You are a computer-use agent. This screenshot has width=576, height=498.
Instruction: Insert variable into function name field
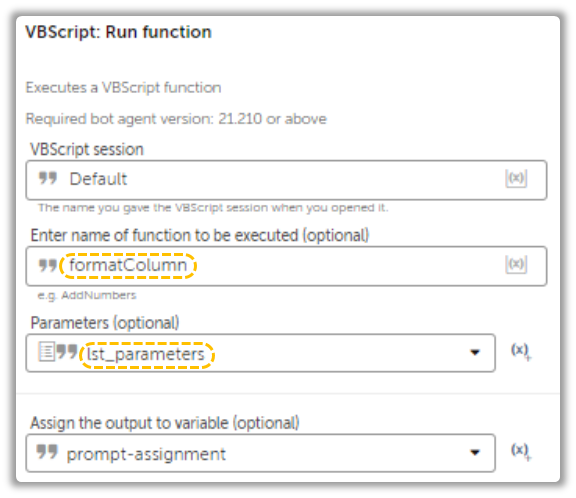tap(516, 264)
